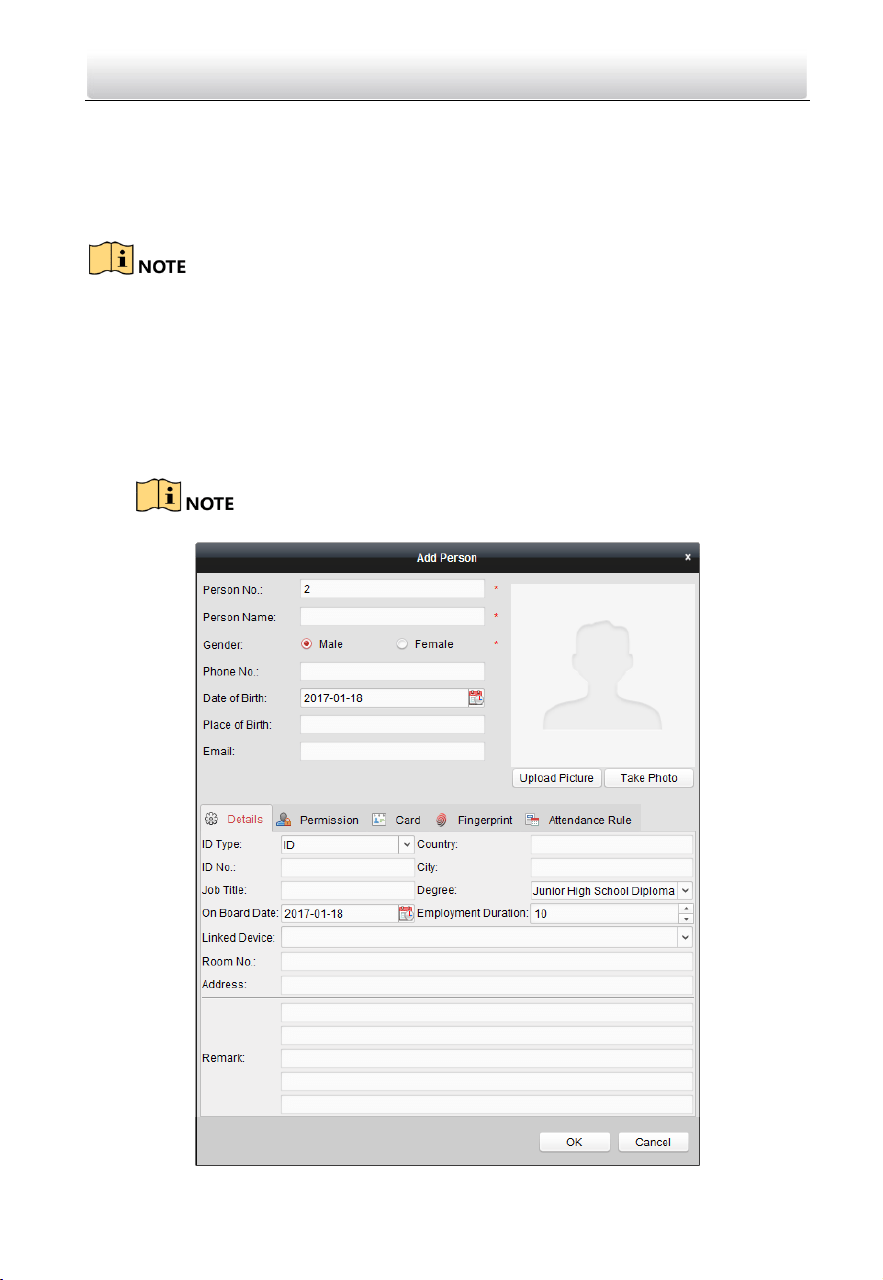Focus the Place of Birth field
Image resolution: width=883 pixels, height=1280 pixels.
[x=392, y=725]
